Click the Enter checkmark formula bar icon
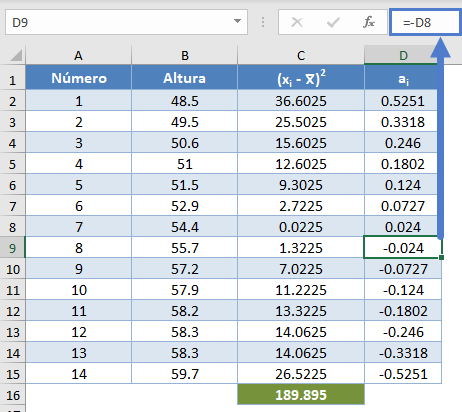462x412 pixels. 333,22
